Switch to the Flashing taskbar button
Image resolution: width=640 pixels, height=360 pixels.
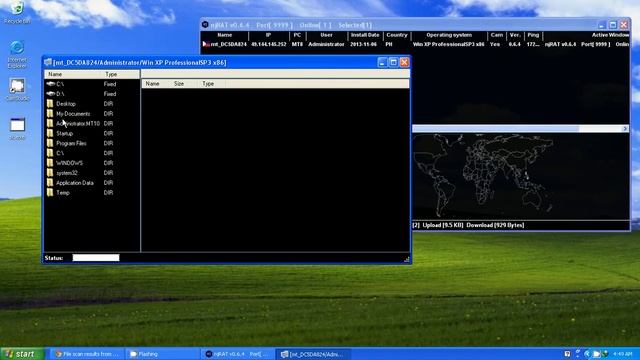[163, 354]
